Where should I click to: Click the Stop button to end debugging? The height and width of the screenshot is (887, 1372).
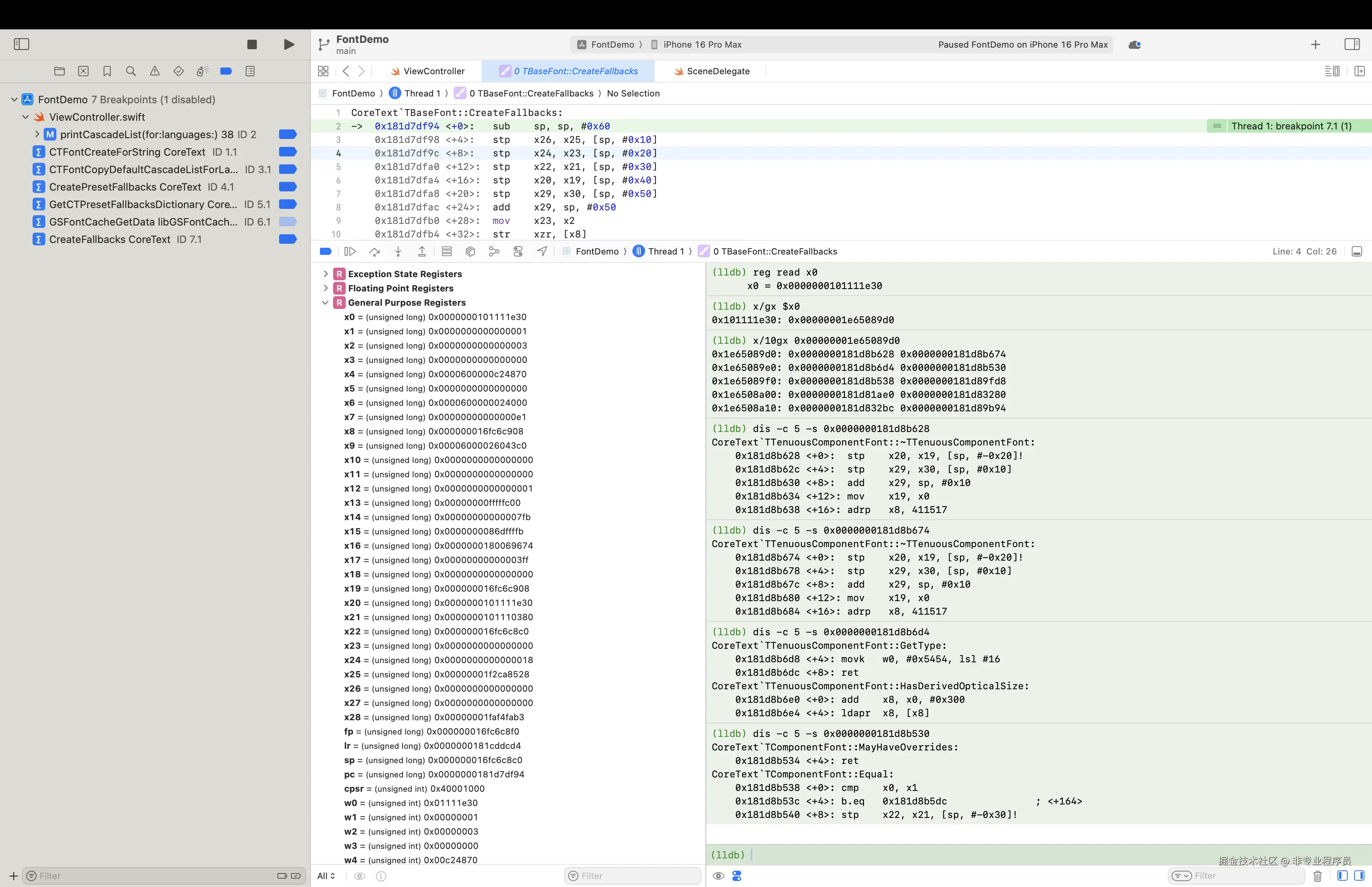(x=252, y=44)
